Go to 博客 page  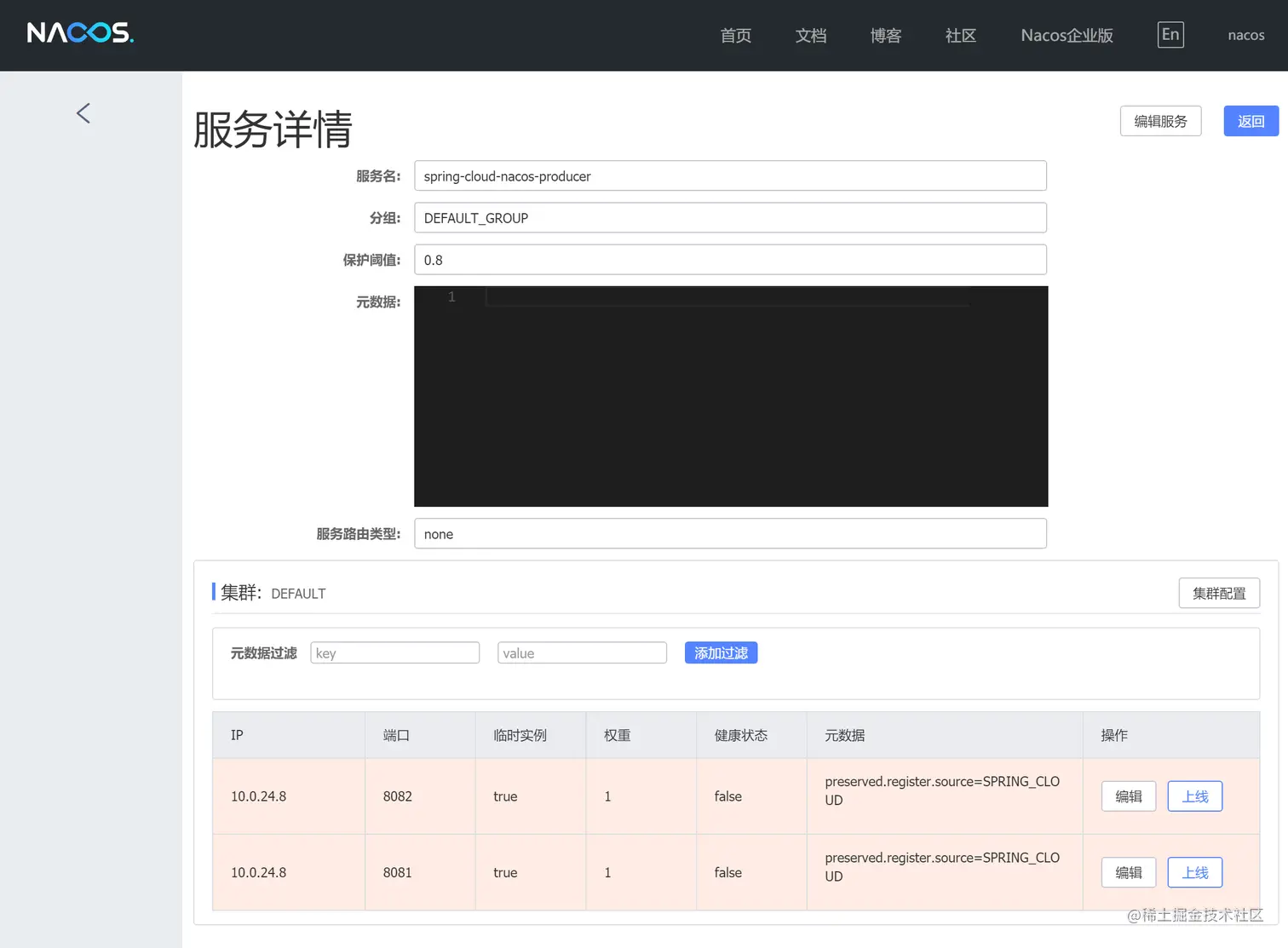(x=886, y=35)
